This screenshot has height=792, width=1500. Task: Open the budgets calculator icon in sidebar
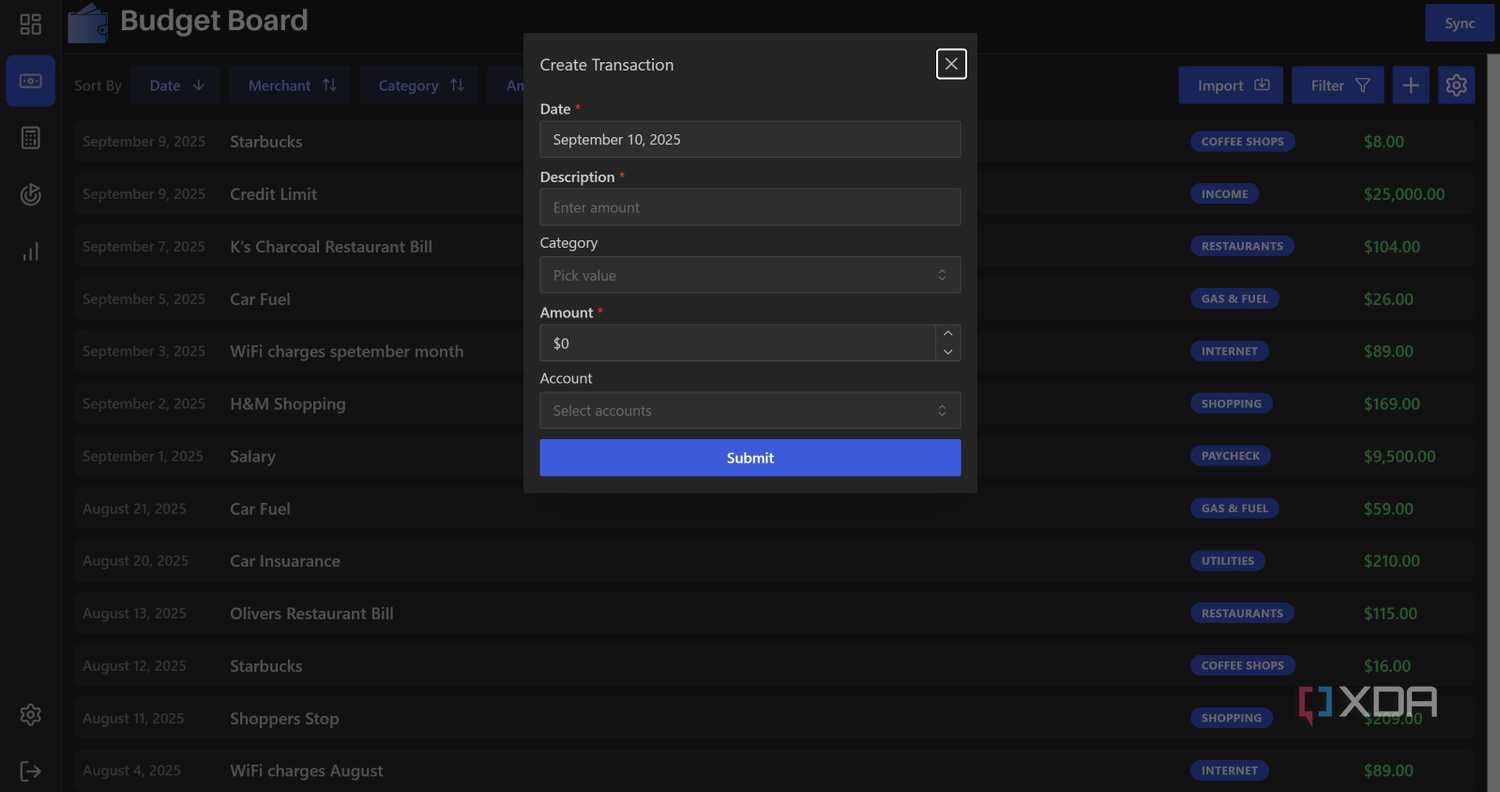pos(31,138)
